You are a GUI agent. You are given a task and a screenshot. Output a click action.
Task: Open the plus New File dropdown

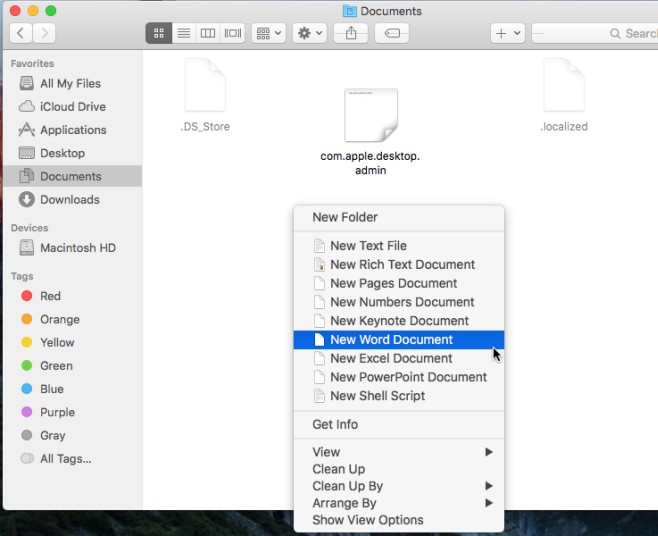click(508, 33)
